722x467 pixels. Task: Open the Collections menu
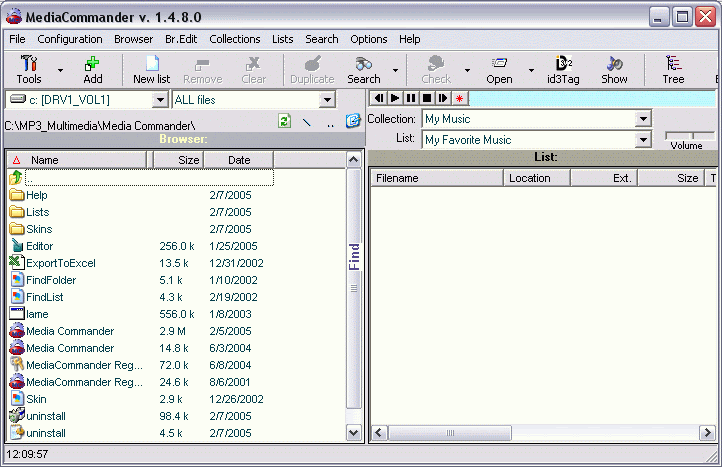tap(234, 39)
